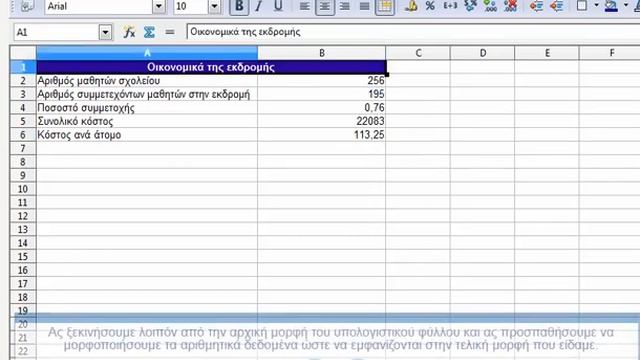Apply exponential E+3 number format

[x=450, y=6]
